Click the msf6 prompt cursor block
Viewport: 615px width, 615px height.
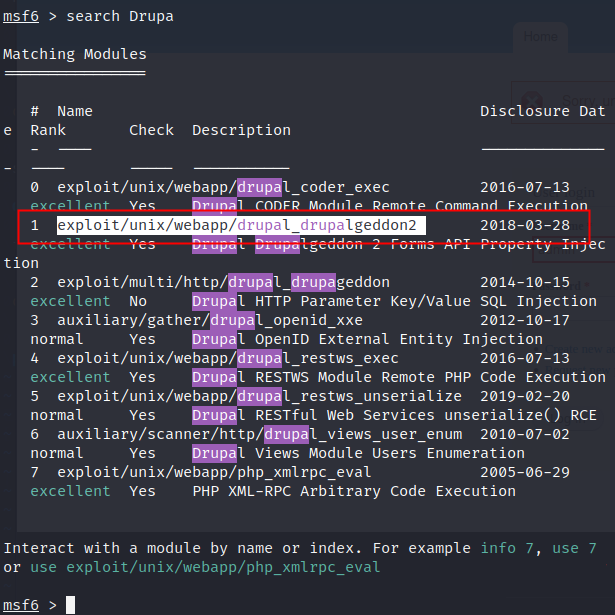(x=70, y=605)
